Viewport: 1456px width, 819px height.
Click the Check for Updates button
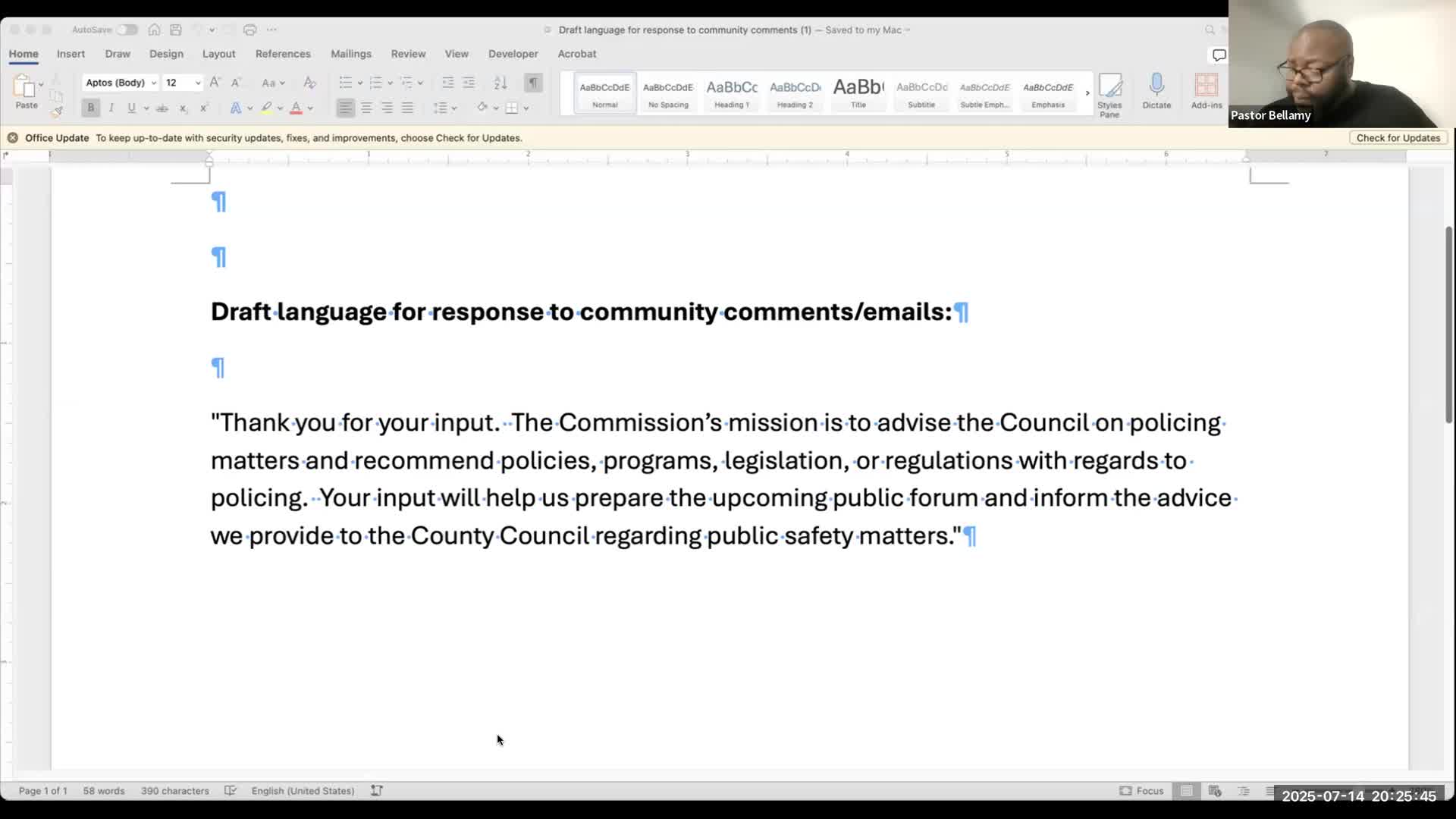[x=1398, y=138]
